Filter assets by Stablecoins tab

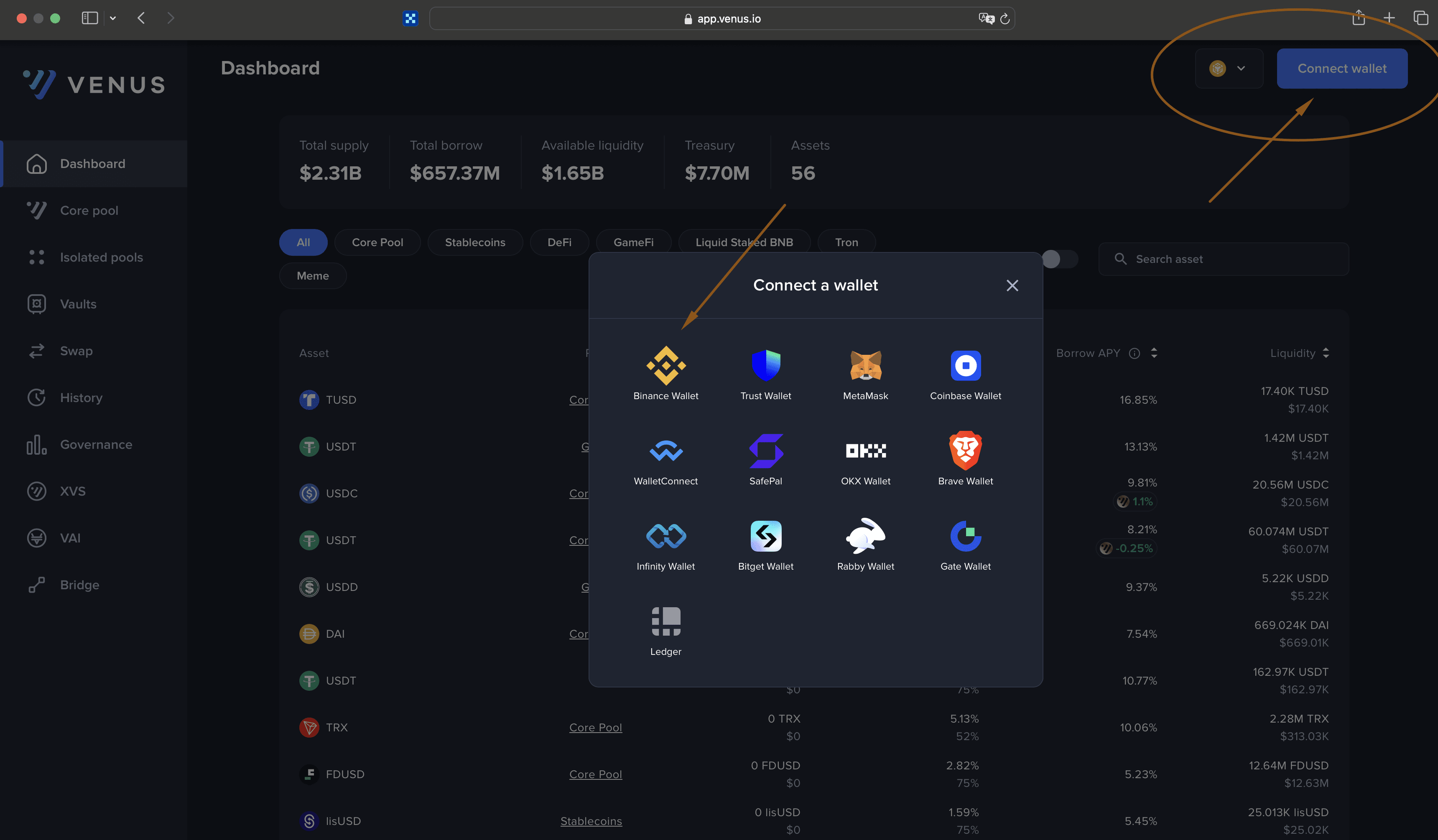[x=475, y=242]
